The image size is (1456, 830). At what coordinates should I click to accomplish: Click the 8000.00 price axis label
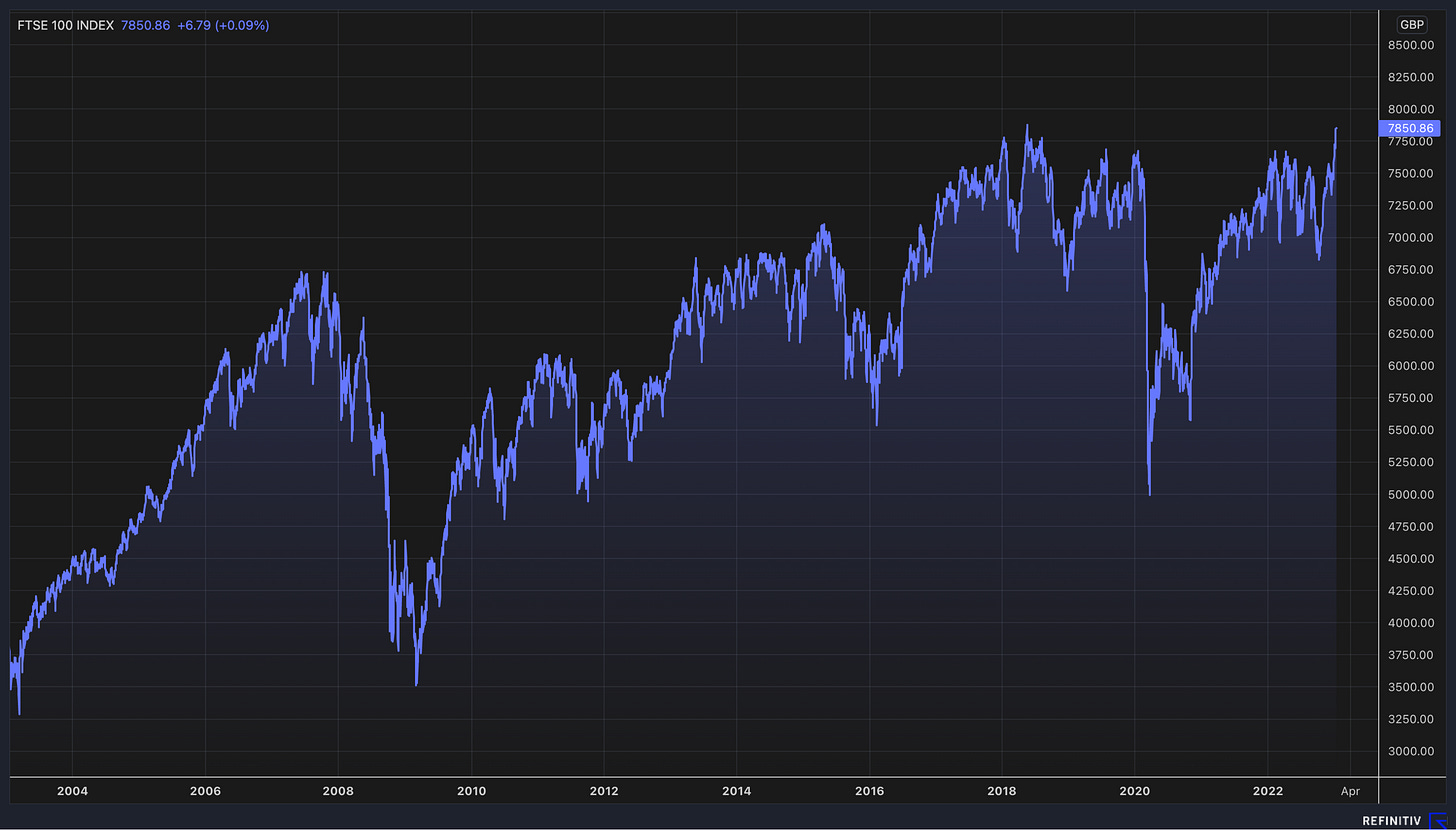point(1411,109)
